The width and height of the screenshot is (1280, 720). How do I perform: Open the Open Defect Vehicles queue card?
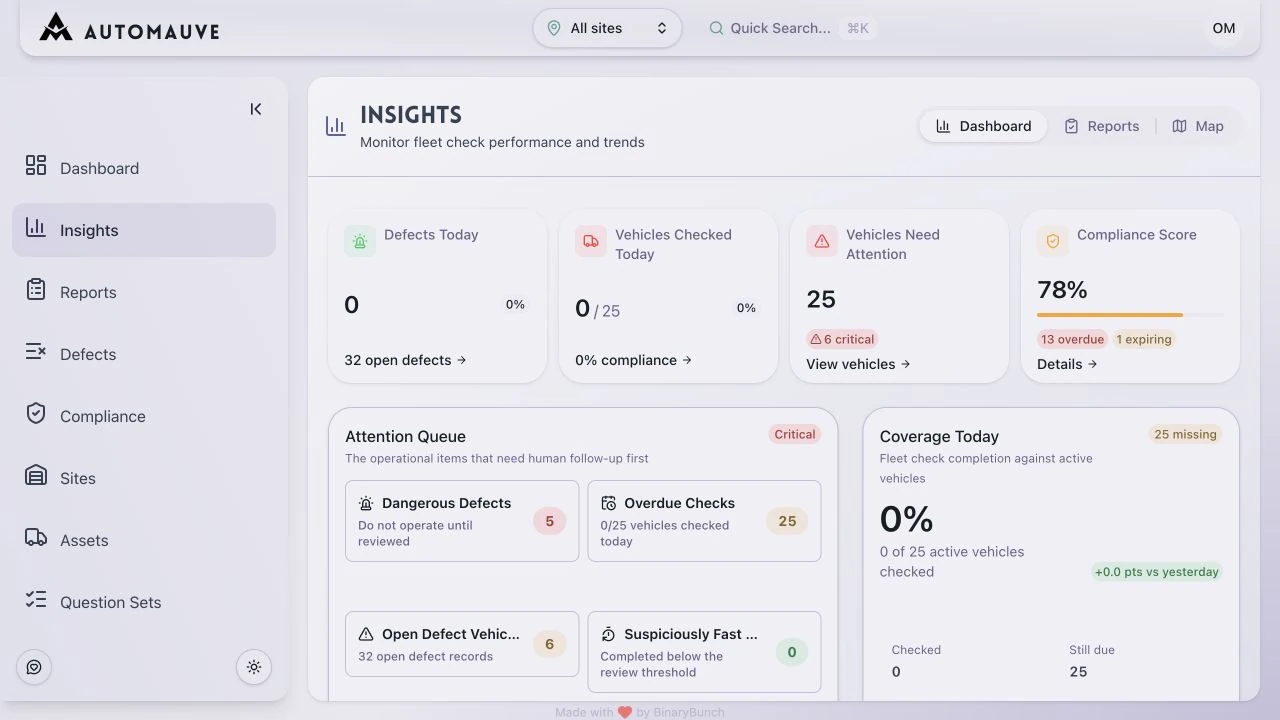pos(462,644)
